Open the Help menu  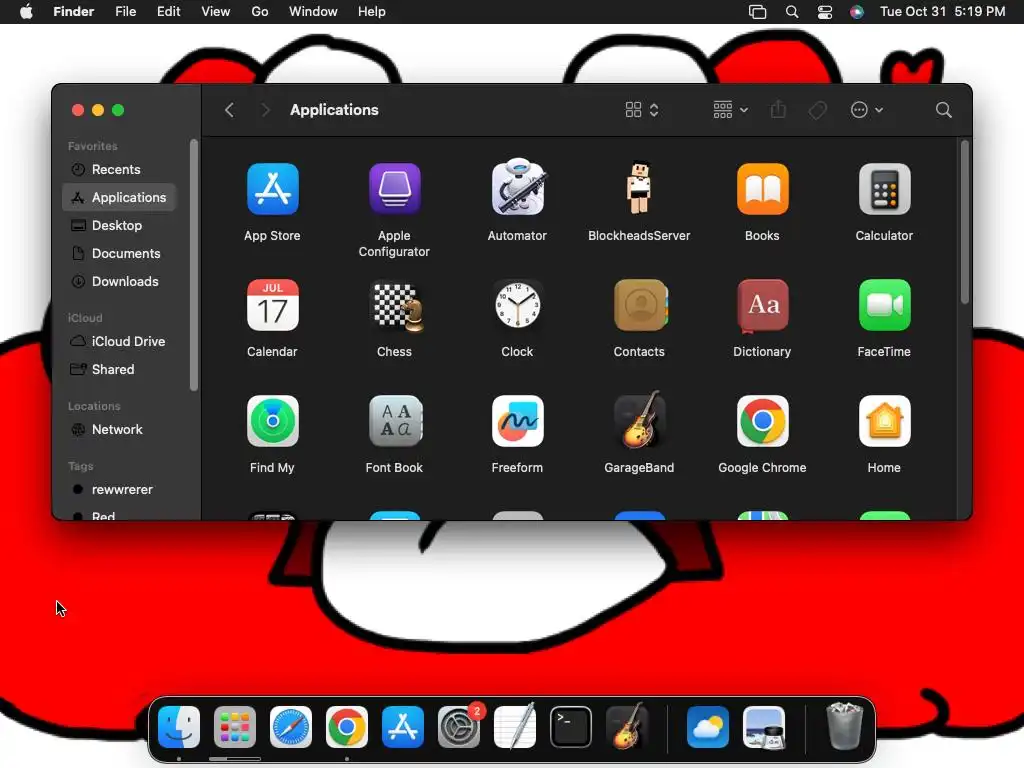372,12
